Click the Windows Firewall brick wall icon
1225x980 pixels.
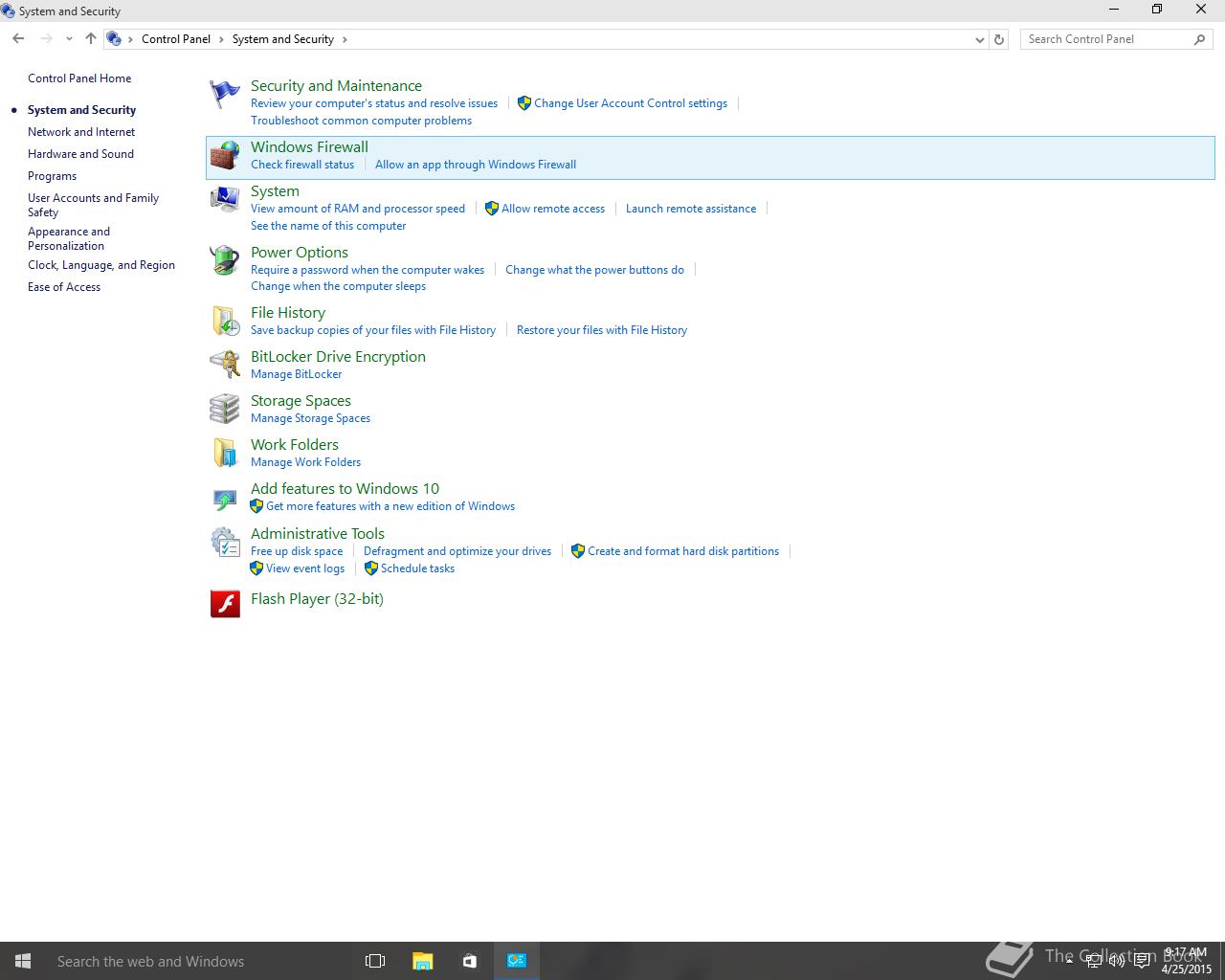225,156
